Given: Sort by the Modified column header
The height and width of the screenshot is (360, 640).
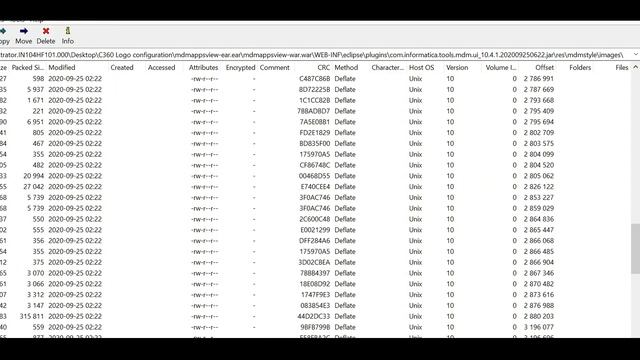Looking at the screenshot, I should pos(62,67).
